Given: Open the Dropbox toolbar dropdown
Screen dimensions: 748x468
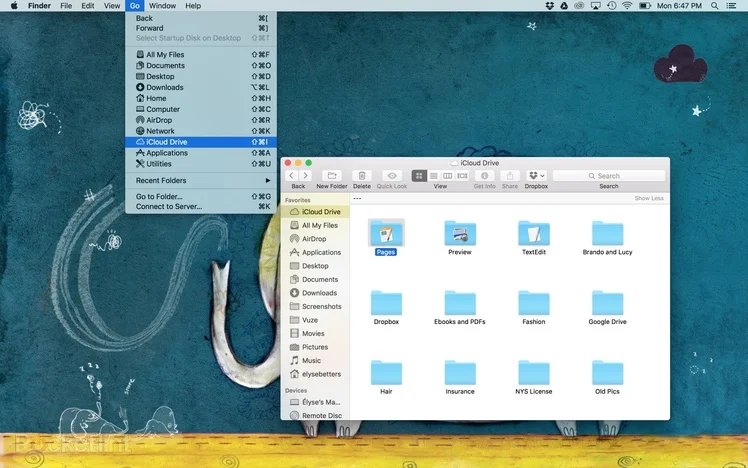Looking at the screenshot, I should click(536, 176).
